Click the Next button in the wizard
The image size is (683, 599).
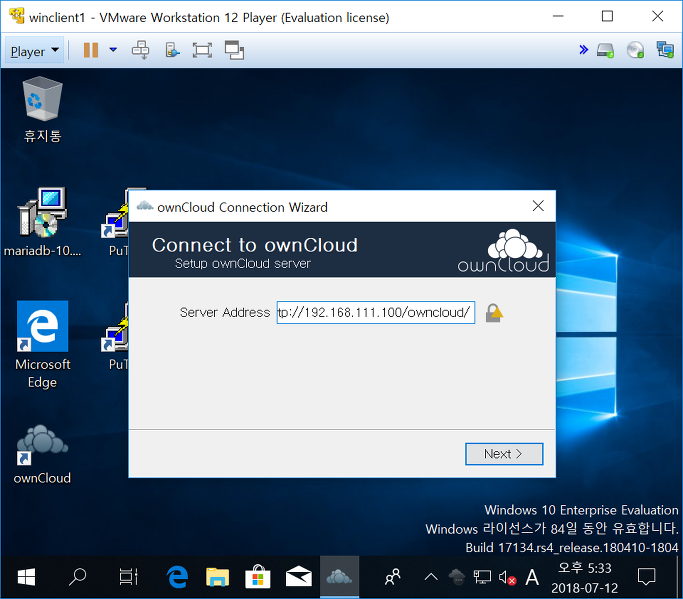tap(504, 454)
